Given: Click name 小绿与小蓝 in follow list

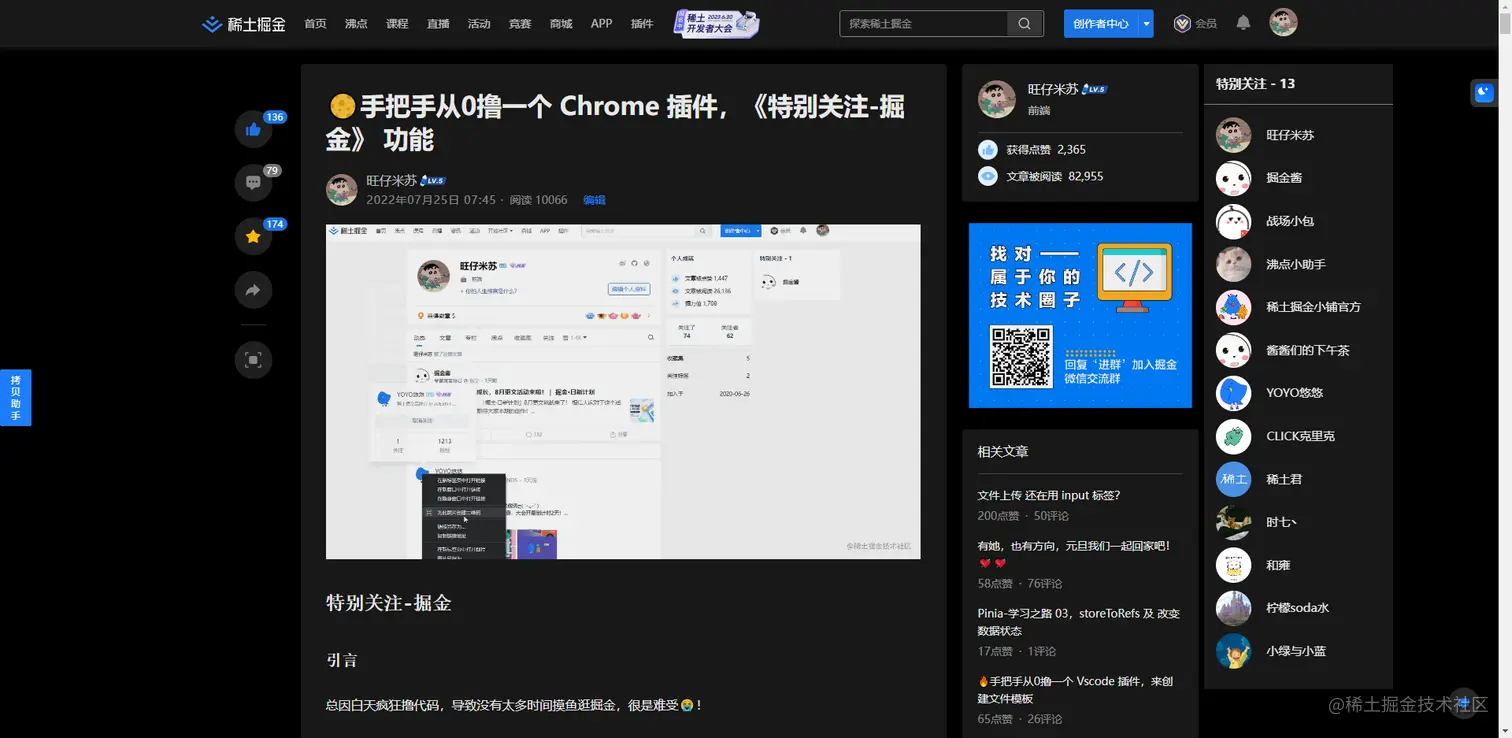Looking at the screenshot, I should [x=1296, y=651].
